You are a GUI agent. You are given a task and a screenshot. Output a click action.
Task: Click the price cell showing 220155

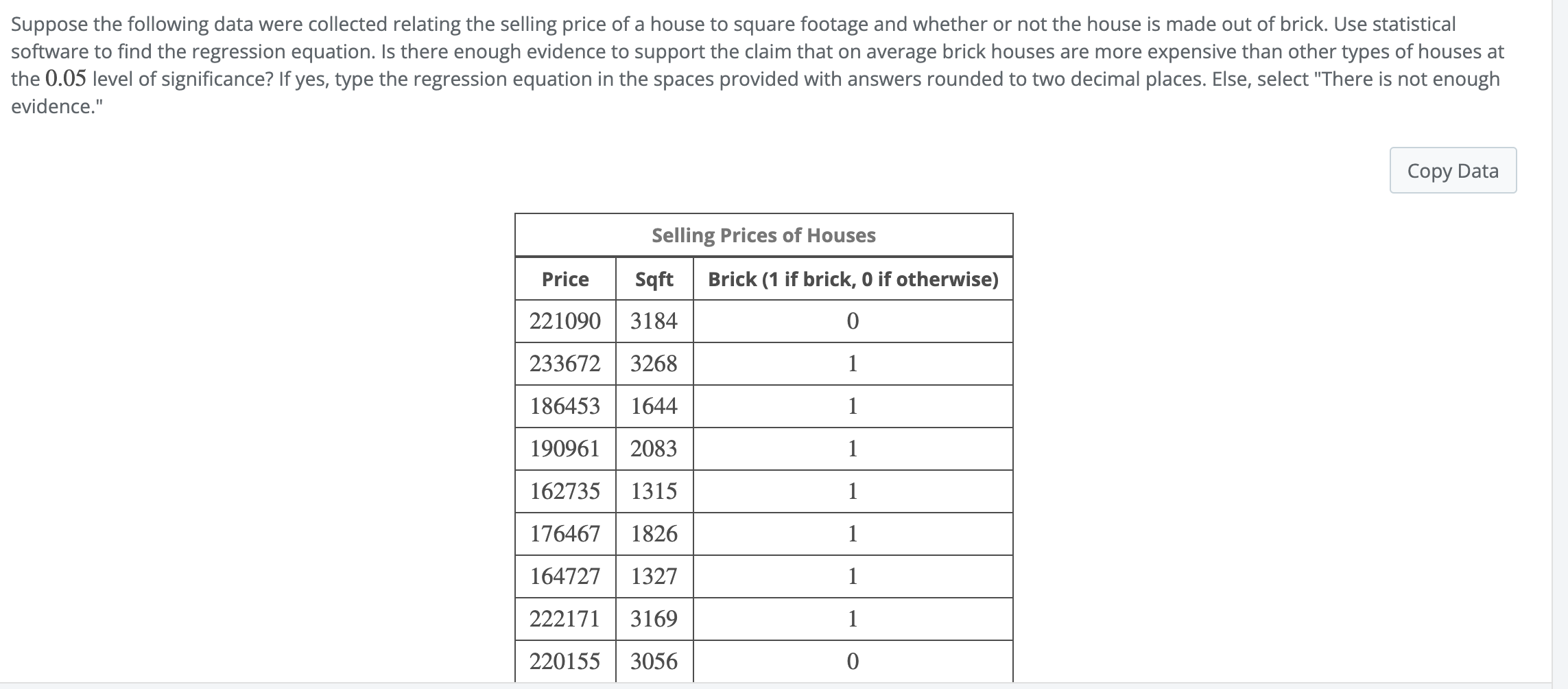click(x=565, y=661)
